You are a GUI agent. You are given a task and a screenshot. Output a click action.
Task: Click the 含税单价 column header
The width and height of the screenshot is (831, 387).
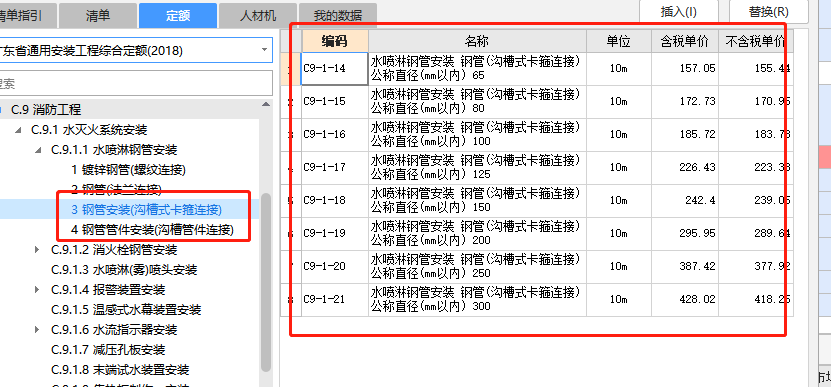coord(685,41)
